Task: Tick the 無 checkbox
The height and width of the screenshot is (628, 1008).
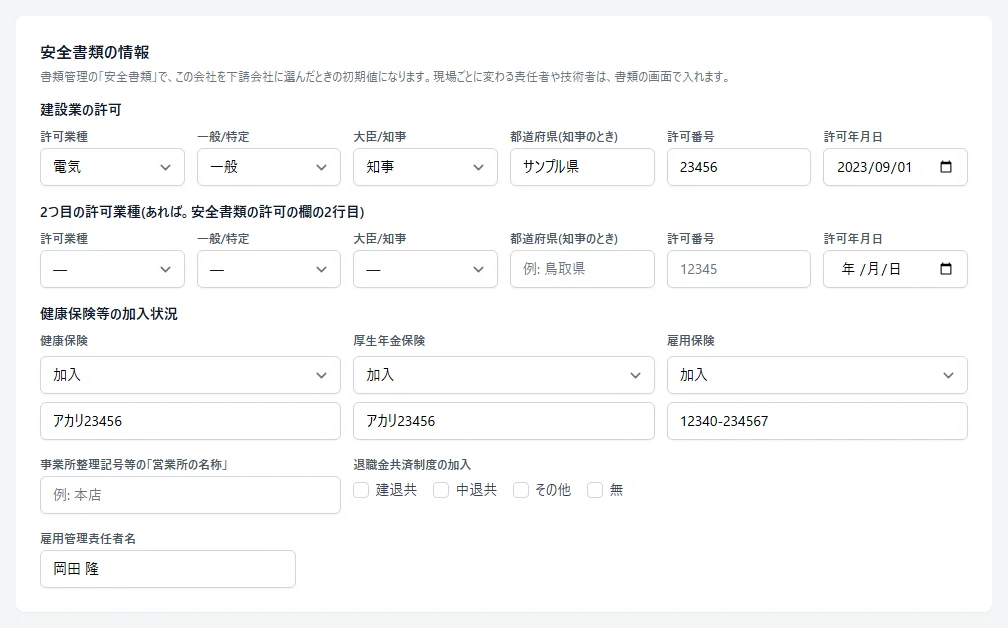Action: (595, 490)
